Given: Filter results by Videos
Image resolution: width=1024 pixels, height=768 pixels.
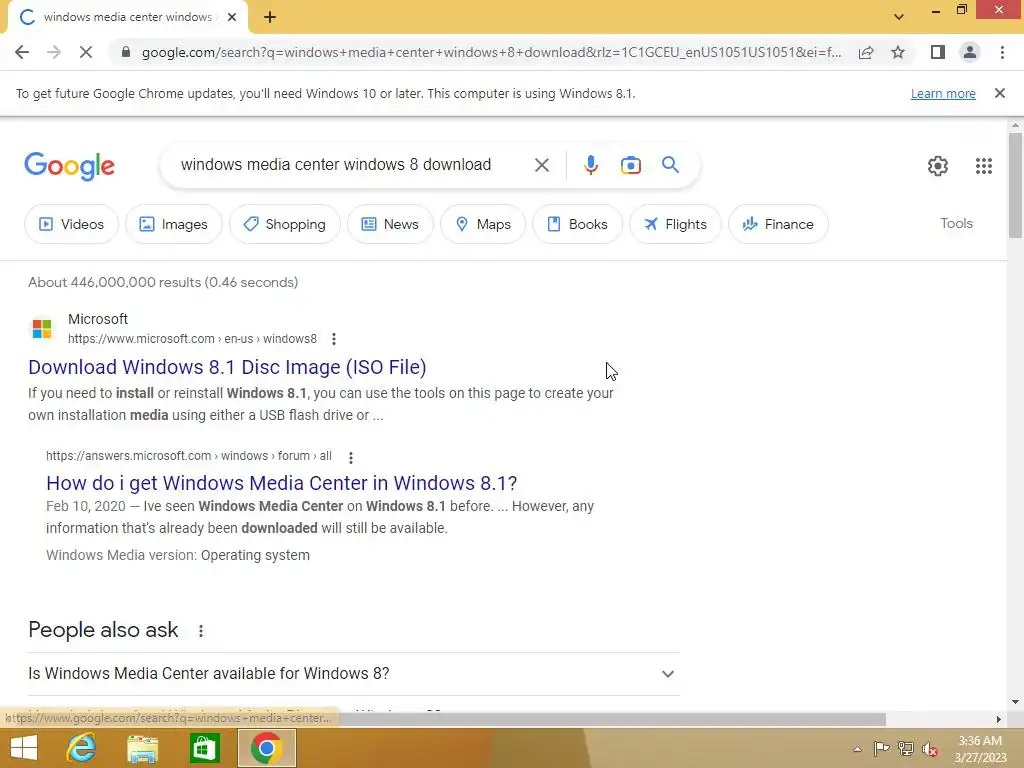Looking at the screenshot, I should 71,224.
